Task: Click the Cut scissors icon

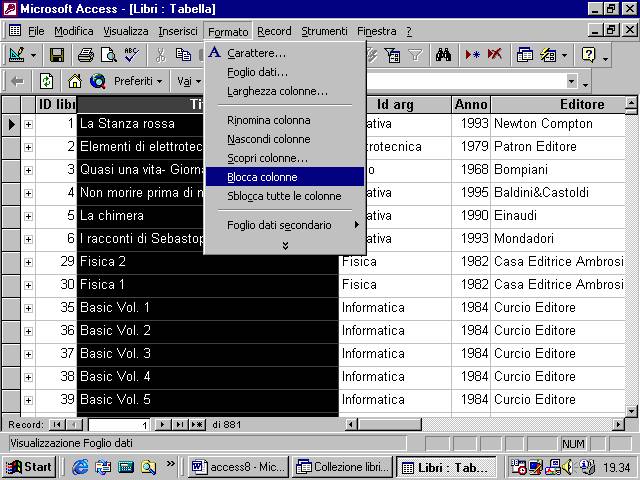Action: pyautogui.click(x=160, y=55)
